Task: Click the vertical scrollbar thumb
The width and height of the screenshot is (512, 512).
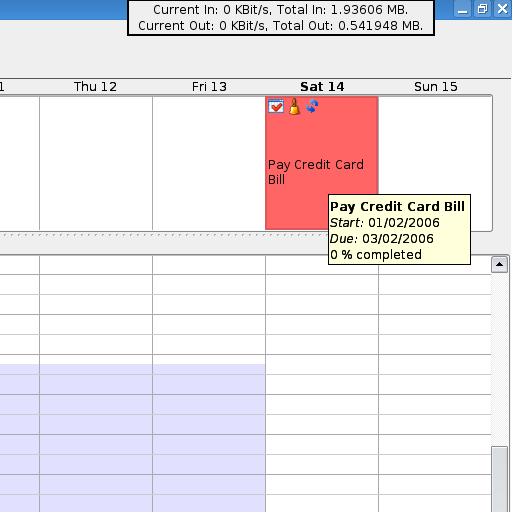Action: pos(499,479)
